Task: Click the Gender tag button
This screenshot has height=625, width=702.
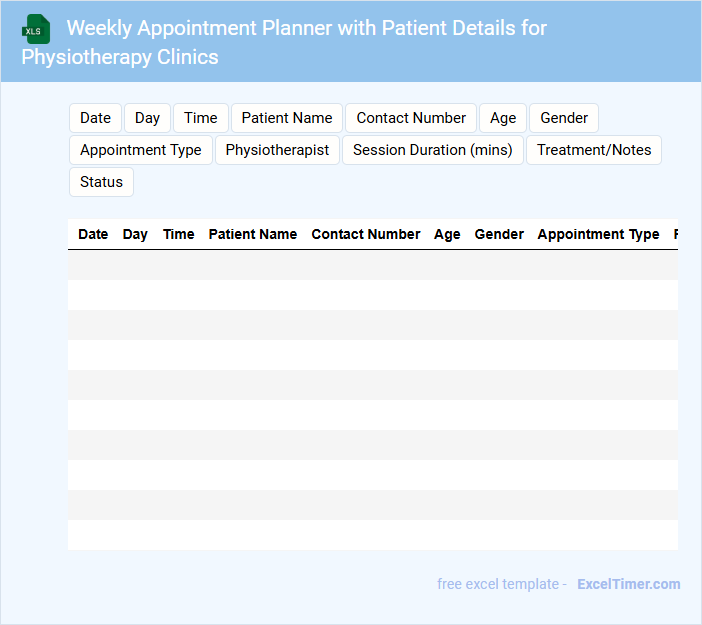Action: 564,118
